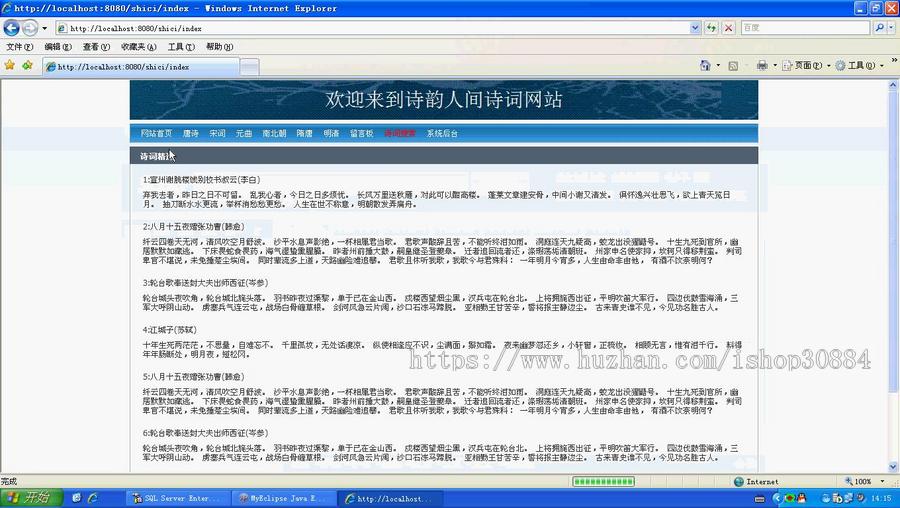Image resolution: width=900 pixels, height=508 pixels.
Task: Click poem title 1 by 李白
Action: [x=201, y=180]
